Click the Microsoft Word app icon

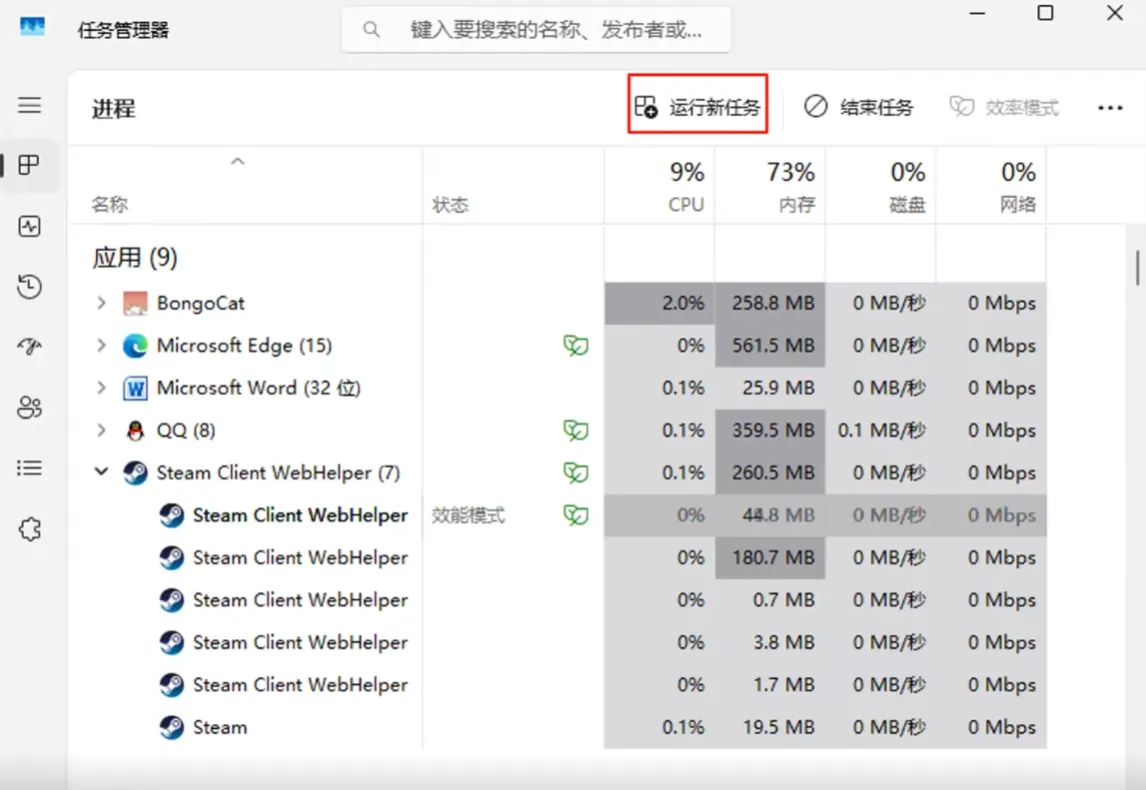[x=135, y=388]
